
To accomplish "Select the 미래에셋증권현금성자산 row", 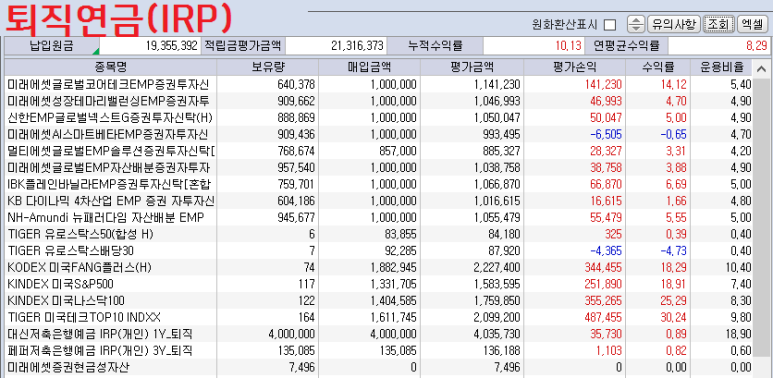I will (x=378, y=368).
